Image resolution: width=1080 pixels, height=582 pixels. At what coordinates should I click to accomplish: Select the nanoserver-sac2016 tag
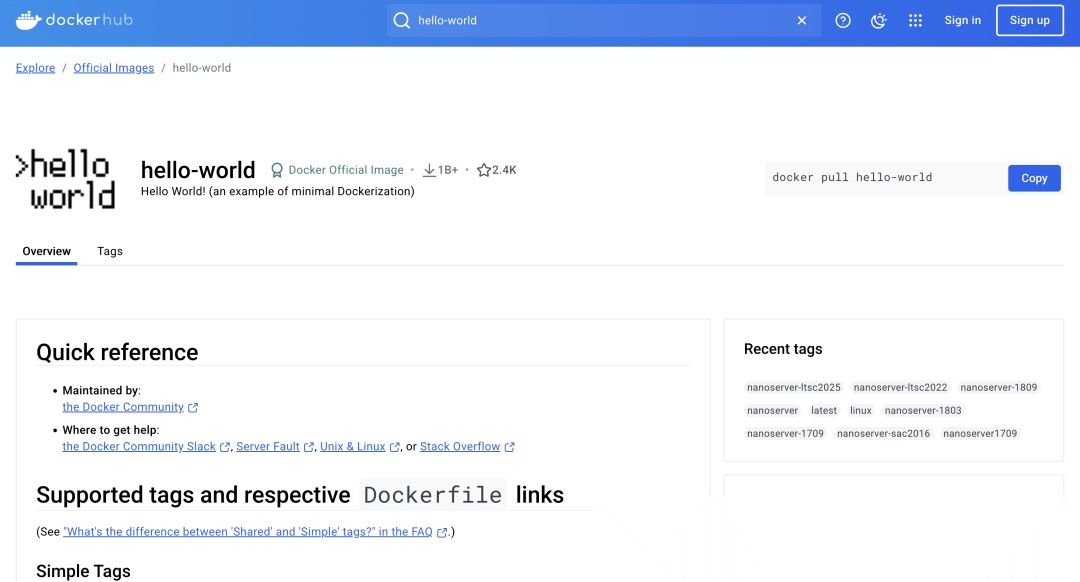(884, 434)
